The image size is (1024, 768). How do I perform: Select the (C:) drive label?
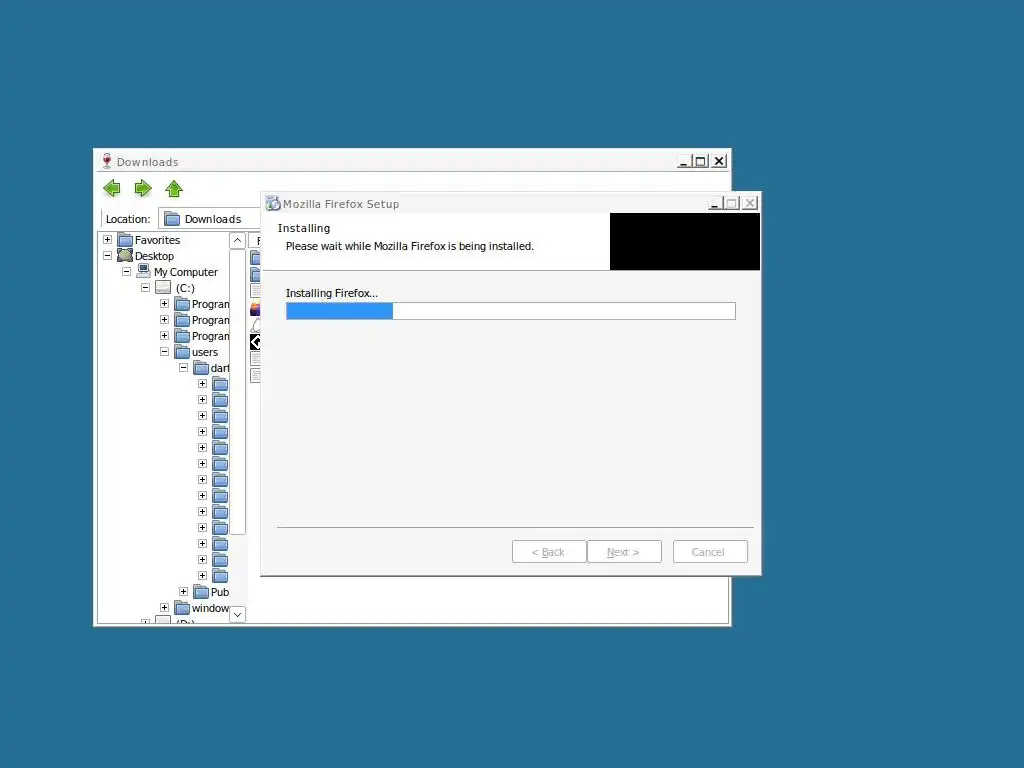click(x=185, y=288)
